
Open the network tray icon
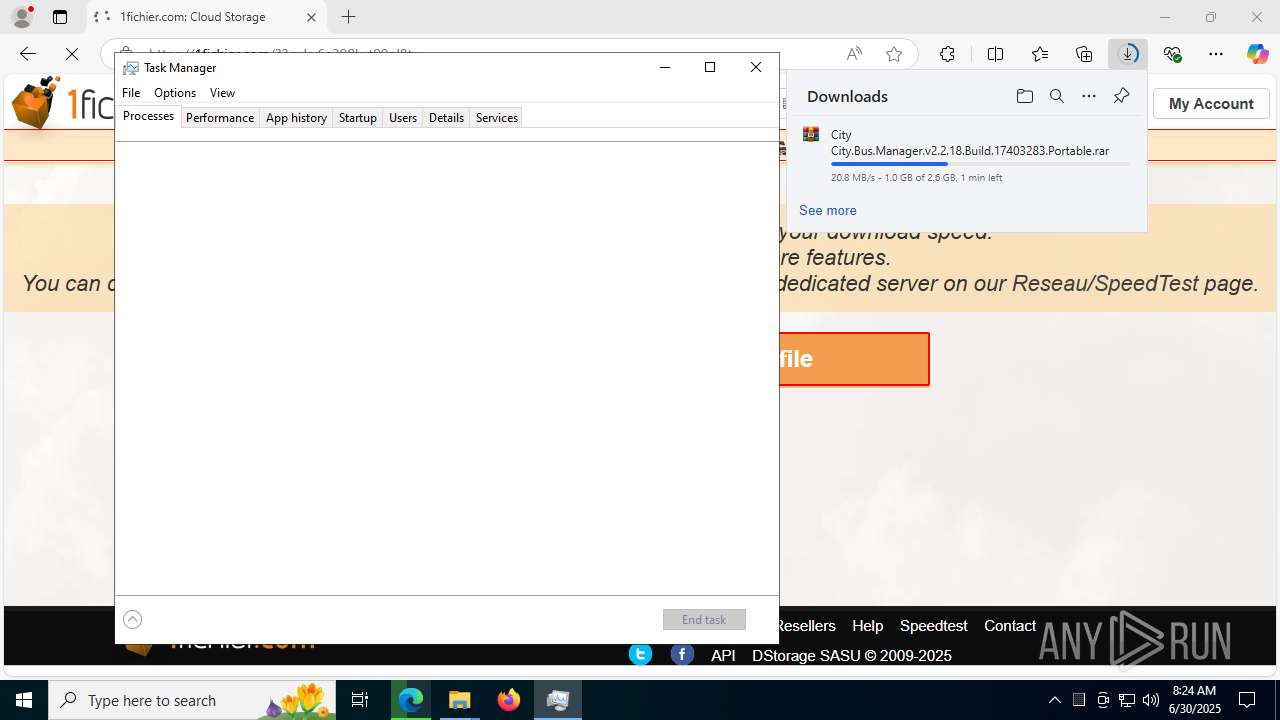click(1127, 700)
